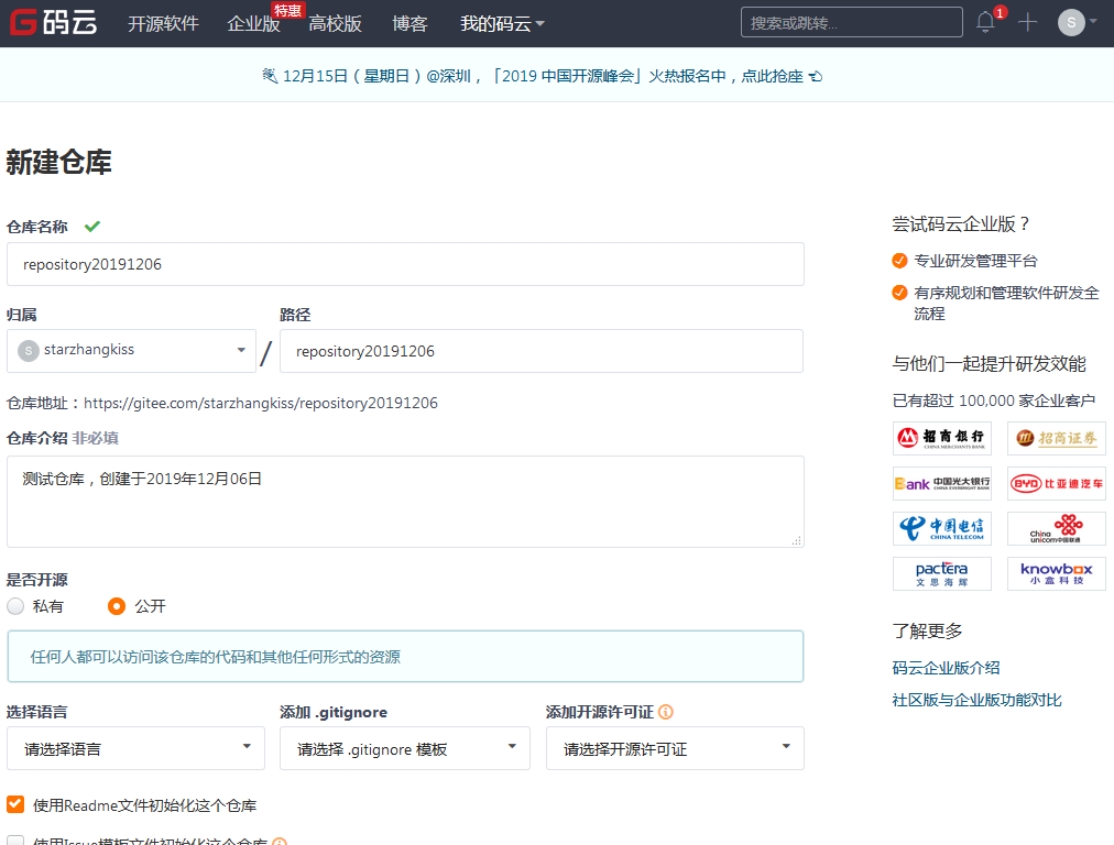Image resolution: width=1114 pixels, height=845 pixels.
Task: Open 企业版 in the top navigation
Action: 254,23
